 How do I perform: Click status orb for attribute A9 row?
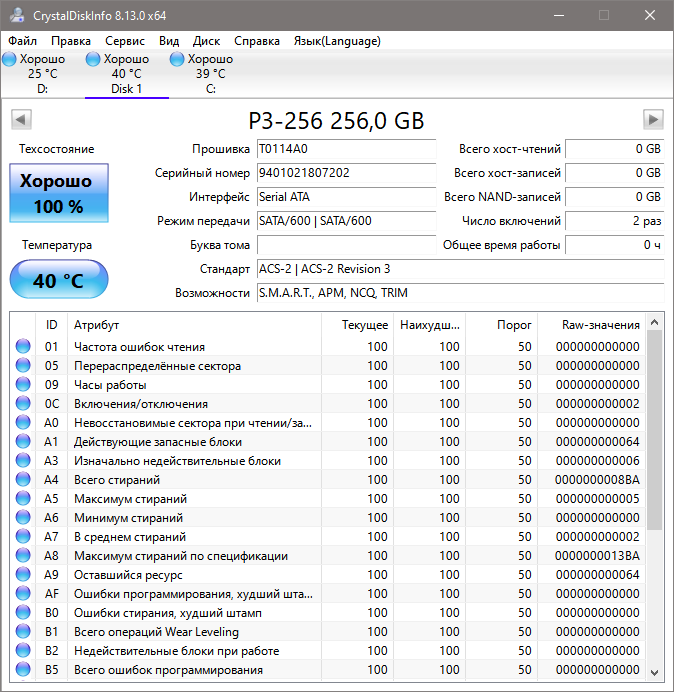pos(23,575)
